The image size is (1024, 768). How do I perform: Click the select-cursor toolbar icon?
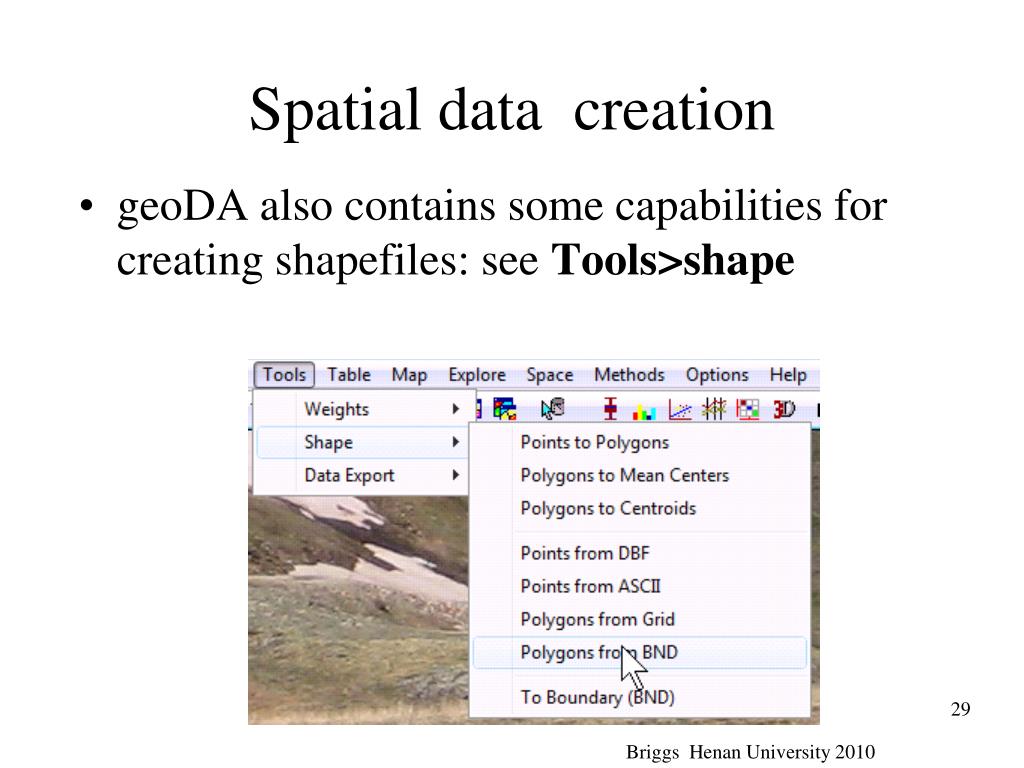552,409
